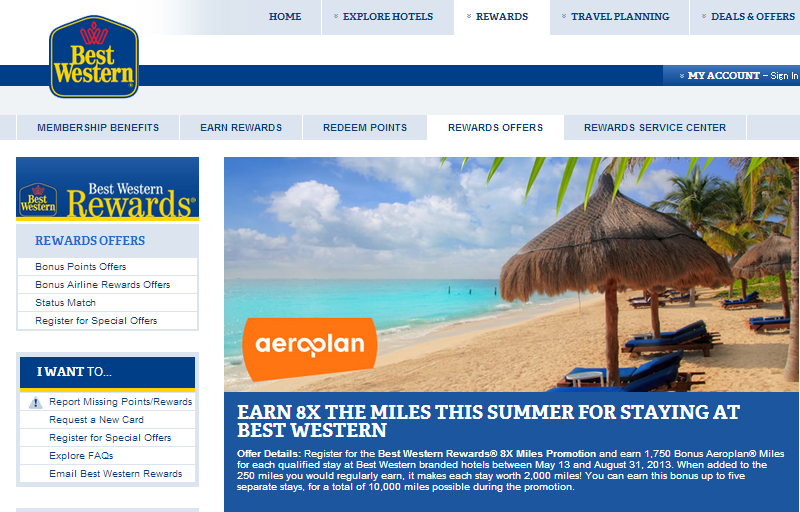This screenshot has width=800, height=512.
Task: Select the Redeem Points tab
Action: coord(365,127)
